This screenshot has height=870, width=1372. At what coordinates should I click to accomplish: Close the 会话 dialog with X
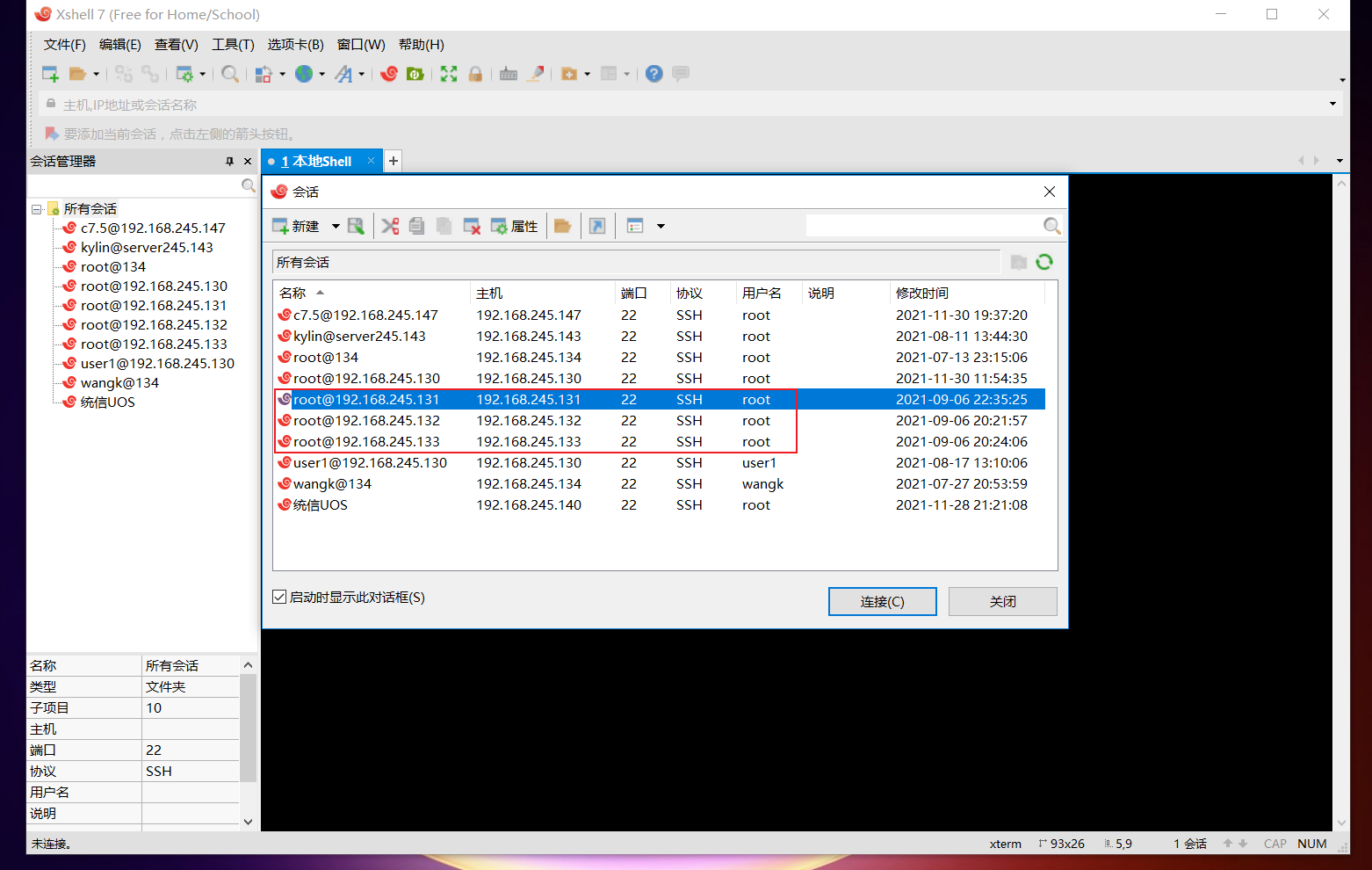(x=1050, y=192)
